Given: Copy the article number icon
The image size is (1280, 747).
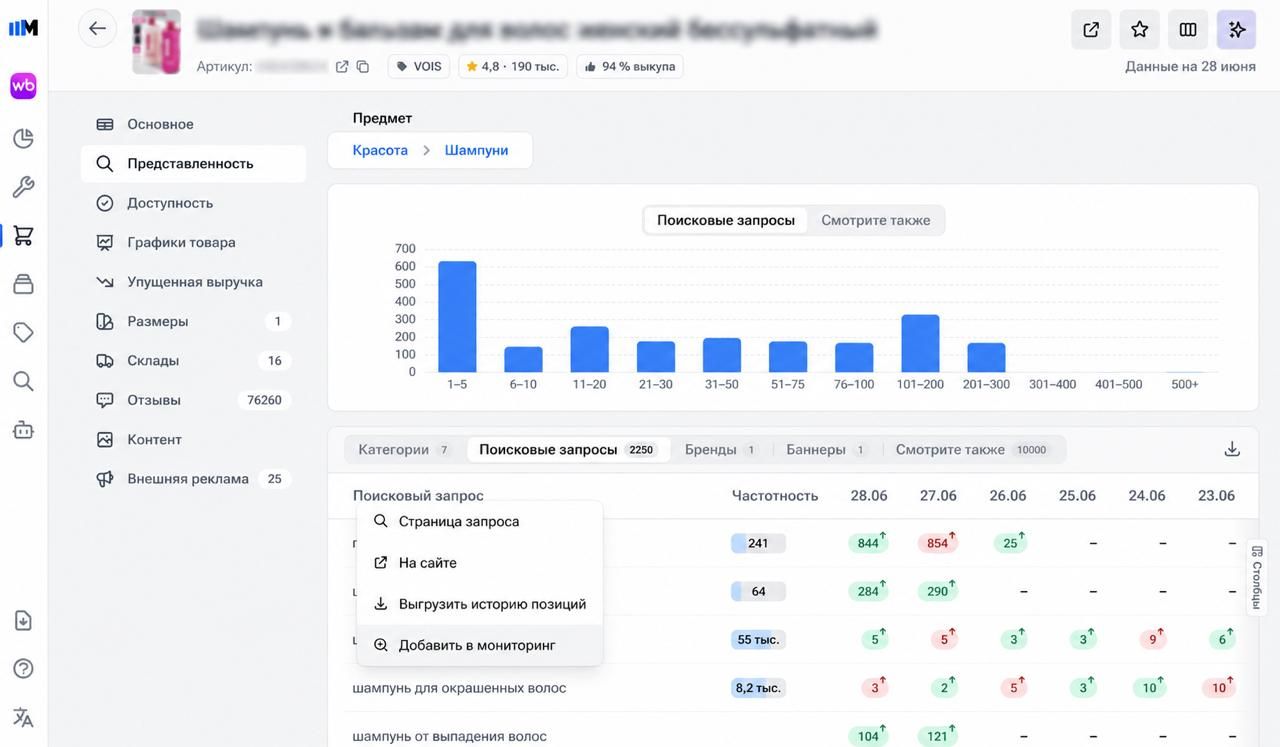Looking at the screenshot, I should [x=363, y=67].
